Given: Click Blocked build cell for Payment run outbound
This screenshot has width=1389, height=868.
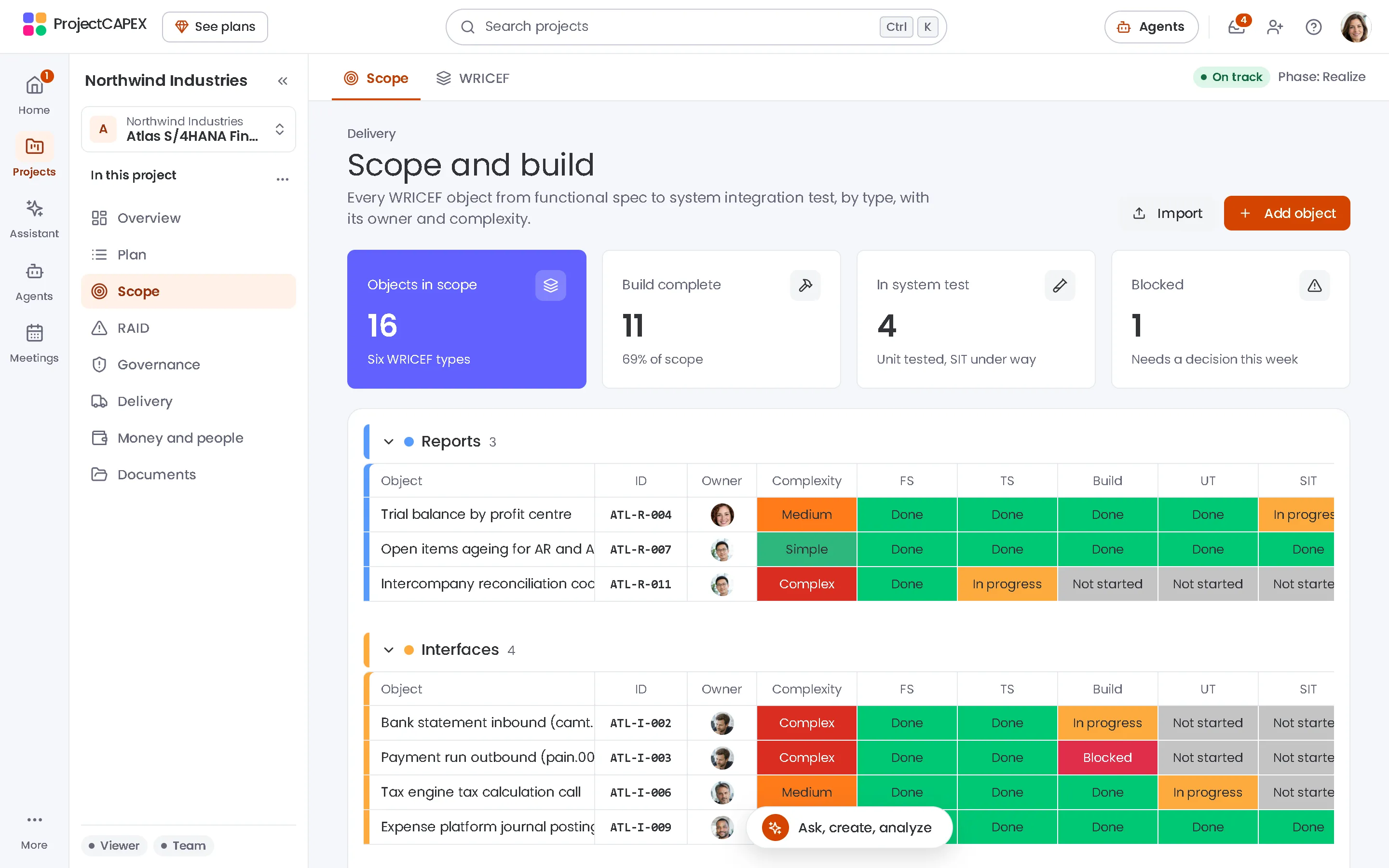Looking at the screenshot, I should [1107, 758].
